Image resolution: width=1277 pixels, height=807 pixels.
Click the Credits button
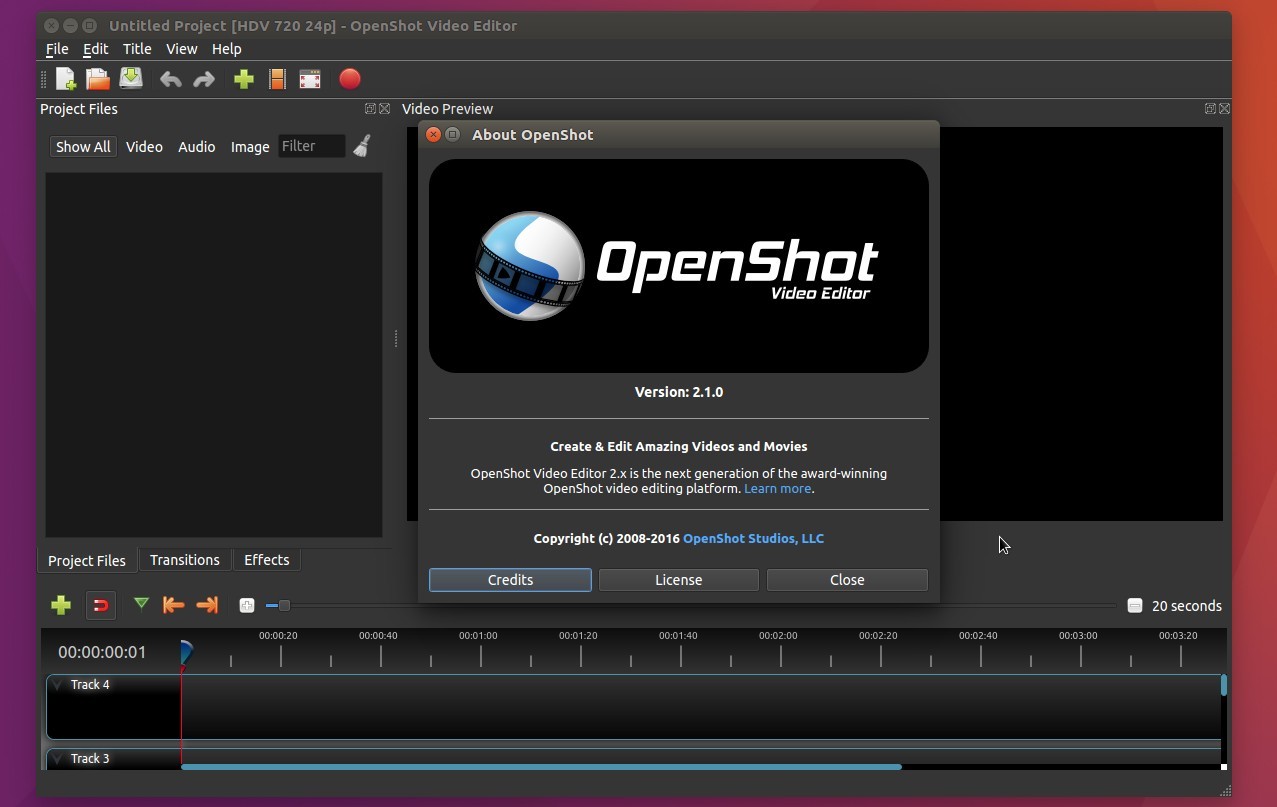(x=509, y=580)
